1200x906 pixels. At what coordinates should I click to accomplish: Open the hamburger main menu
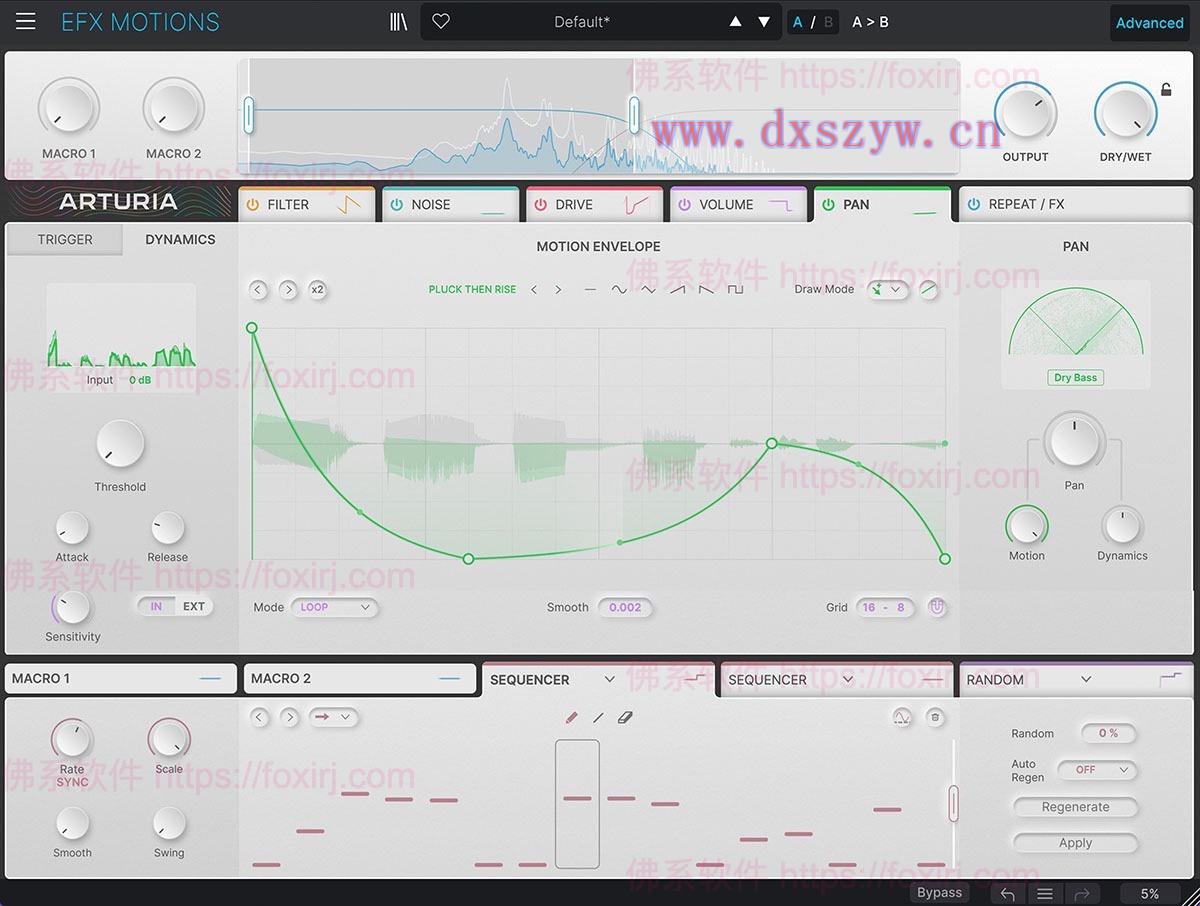(x=26, y=22)
